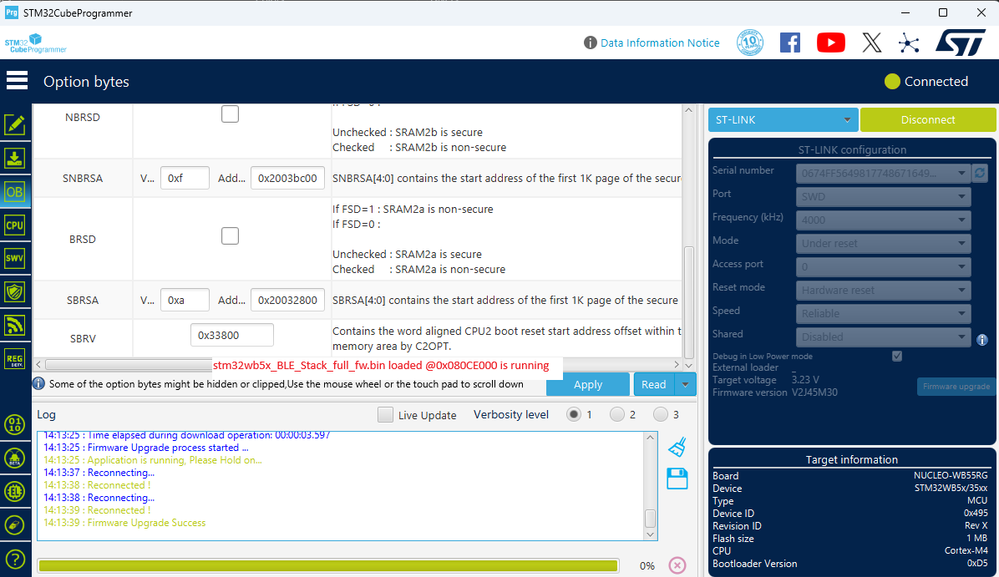Open the Data Information Notice link

[659, 43]
